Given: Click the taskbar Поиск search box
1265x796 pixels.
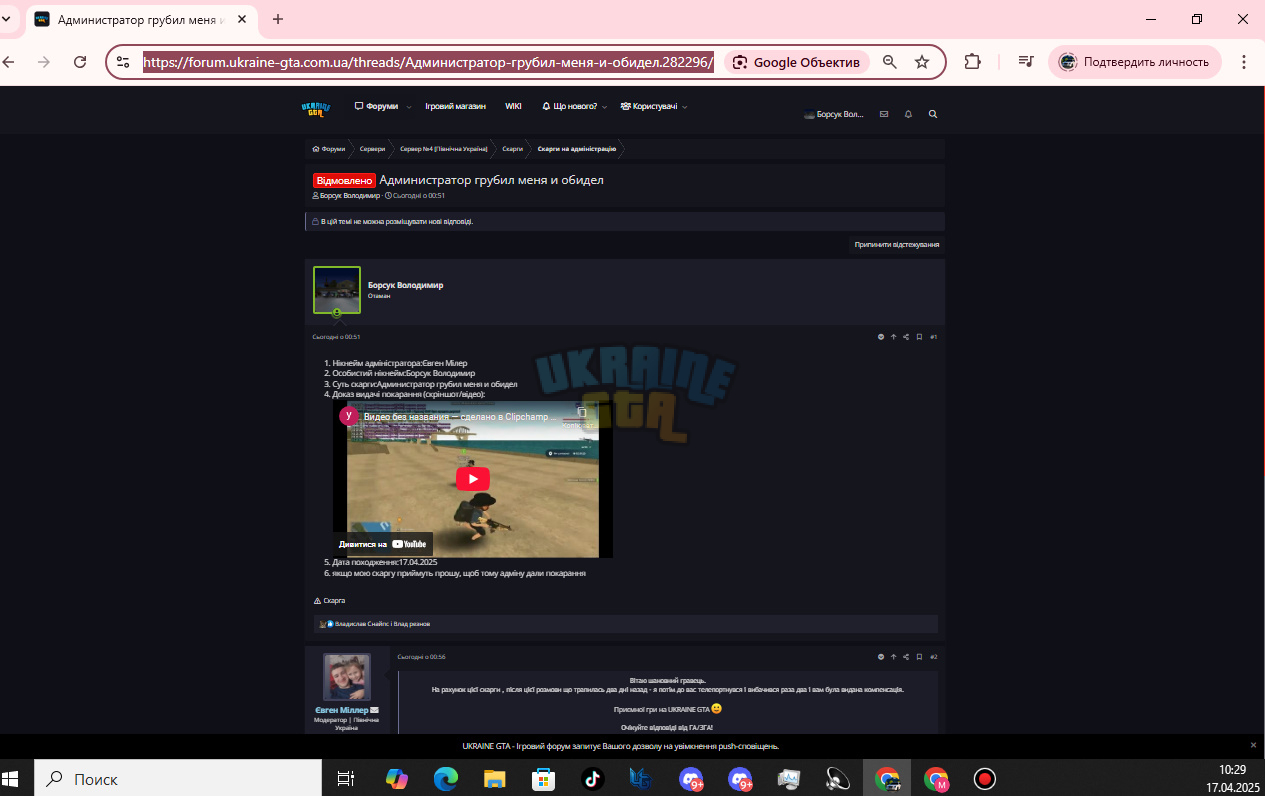Looking at the screenshot, I should pos(177,779).
